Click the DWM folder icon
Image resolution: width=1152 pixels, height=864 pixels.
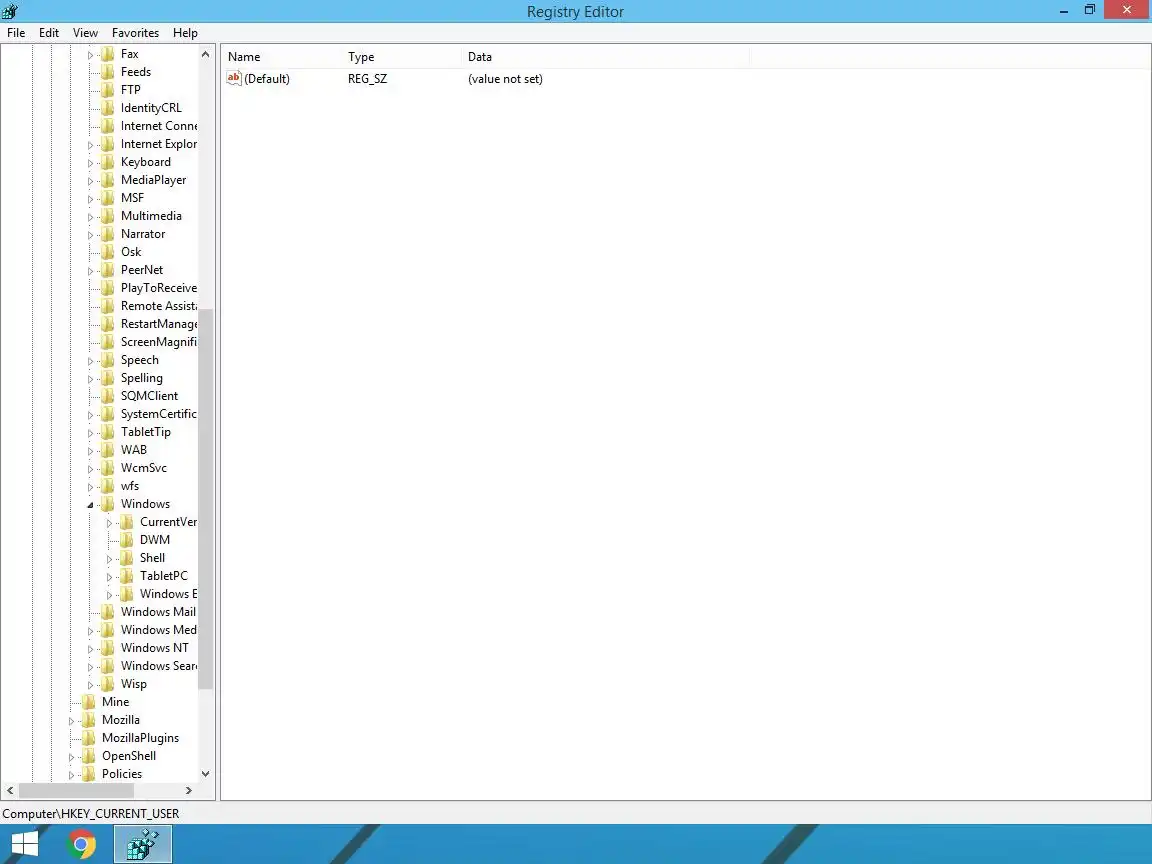(x=127, y=540)
